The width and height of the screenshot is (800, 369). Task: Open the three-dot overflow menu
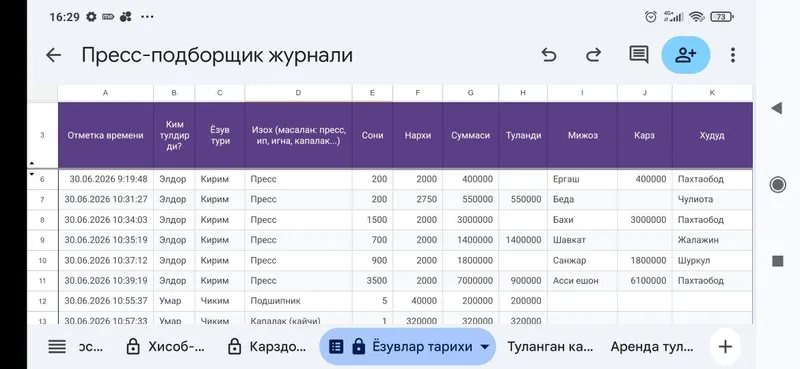(x=733, y=55)
